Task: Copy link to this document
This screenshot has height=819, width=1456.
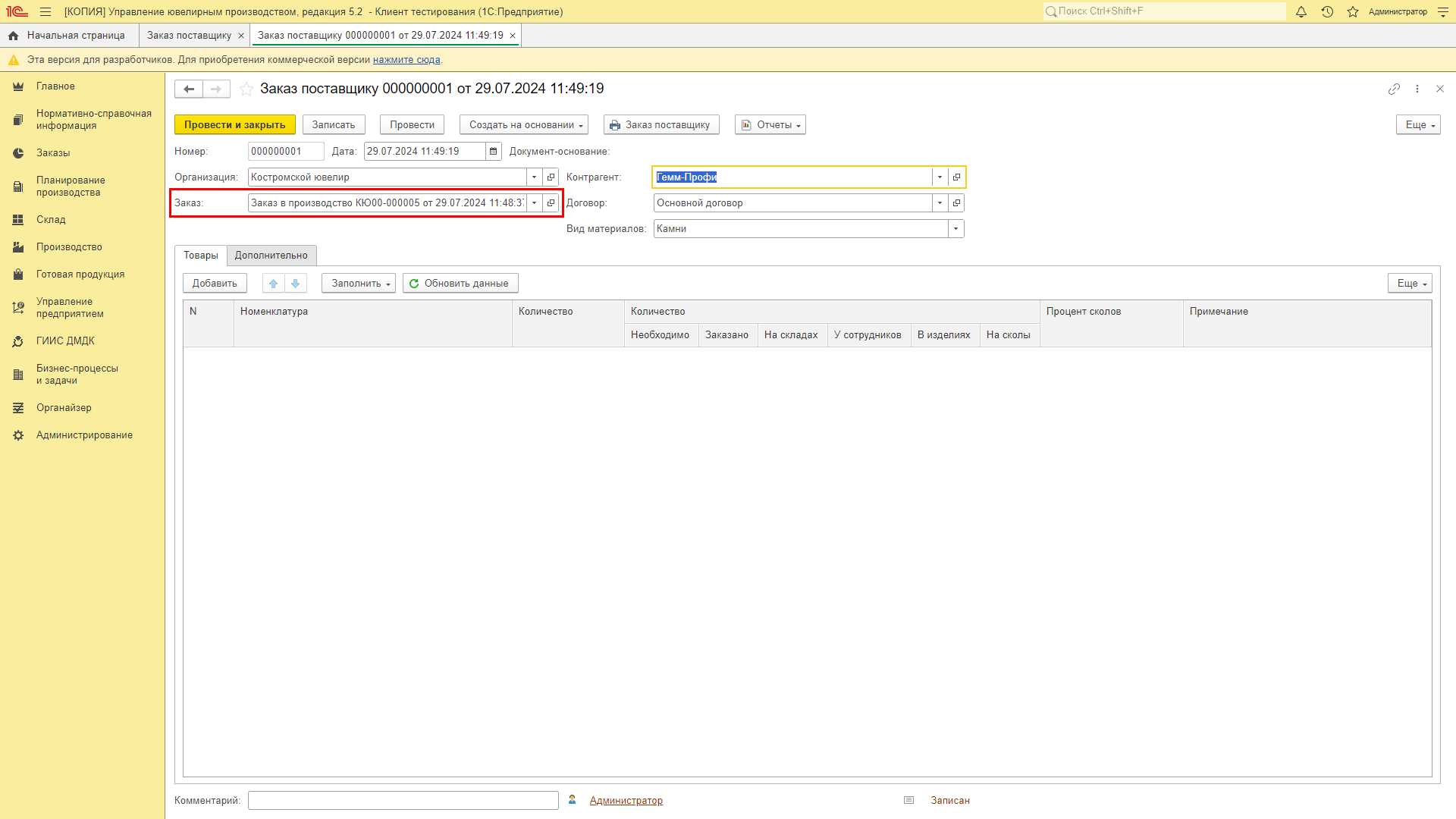Action: click(x=1394, y=89)
